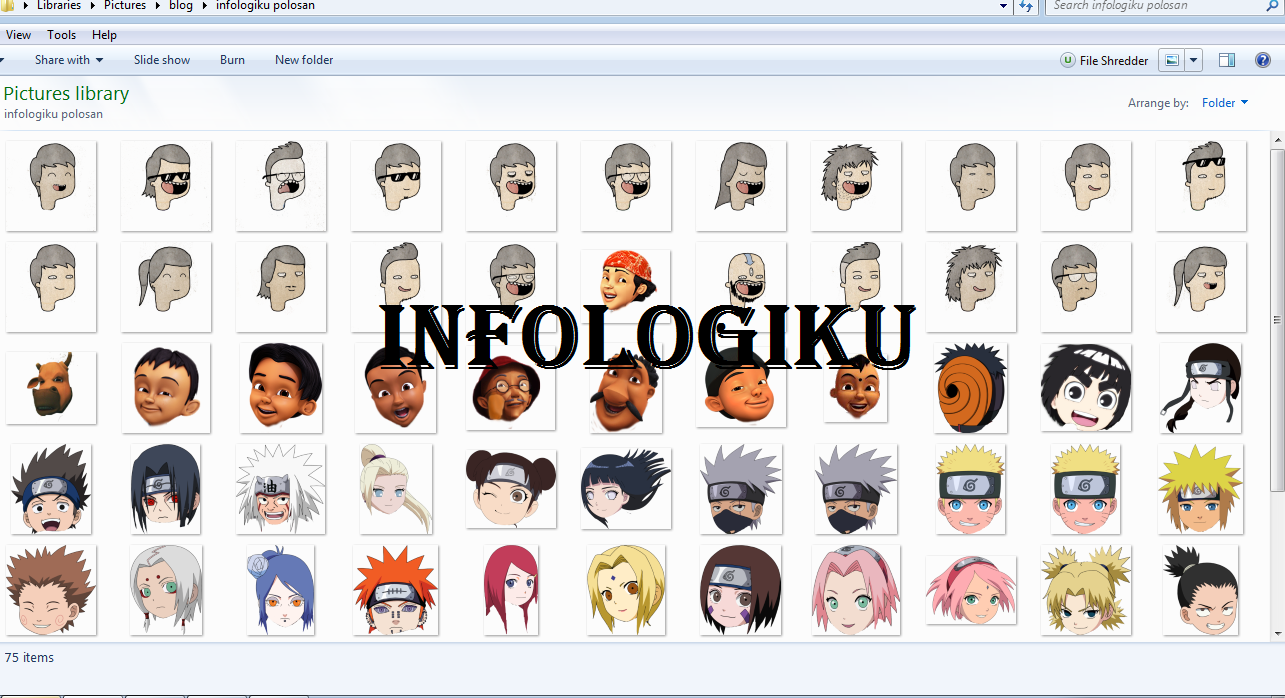
Task: Click the vertical scrollbar thumb
Action: point(1277,320)
